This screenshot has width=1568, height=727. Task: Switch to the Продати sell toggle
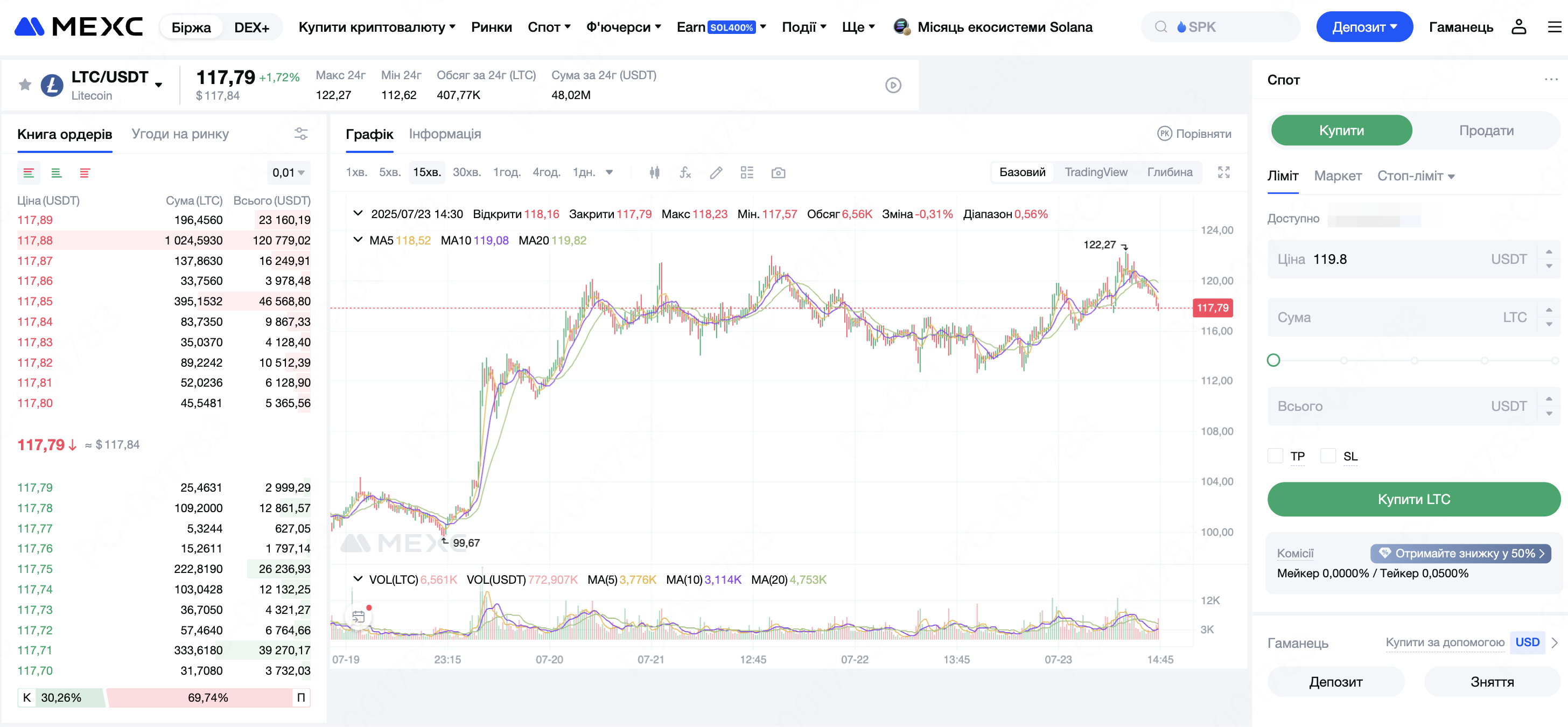click(1486, 130)
